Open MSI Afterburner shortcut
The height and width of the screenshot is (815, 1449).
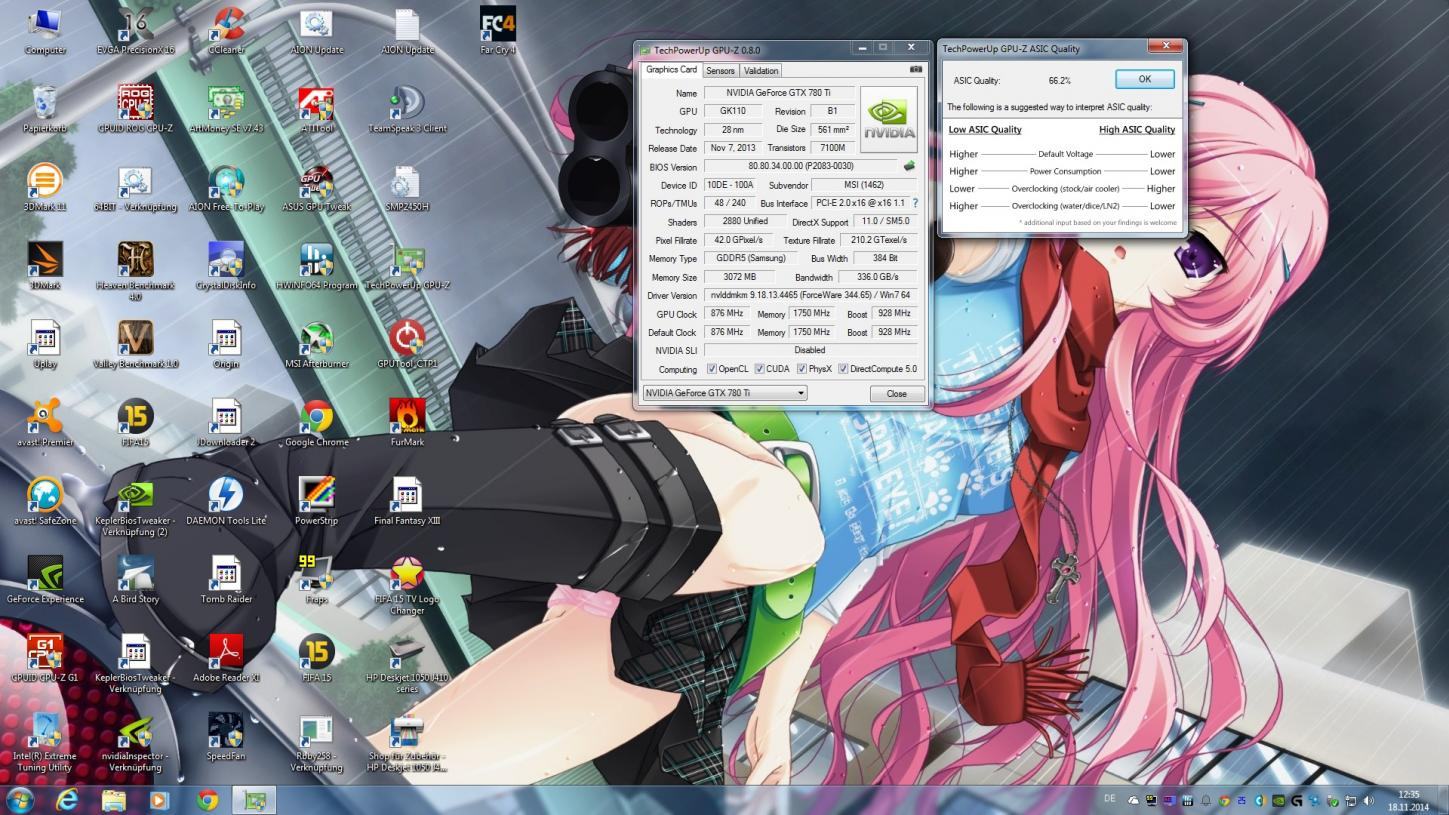coord(316,344)
